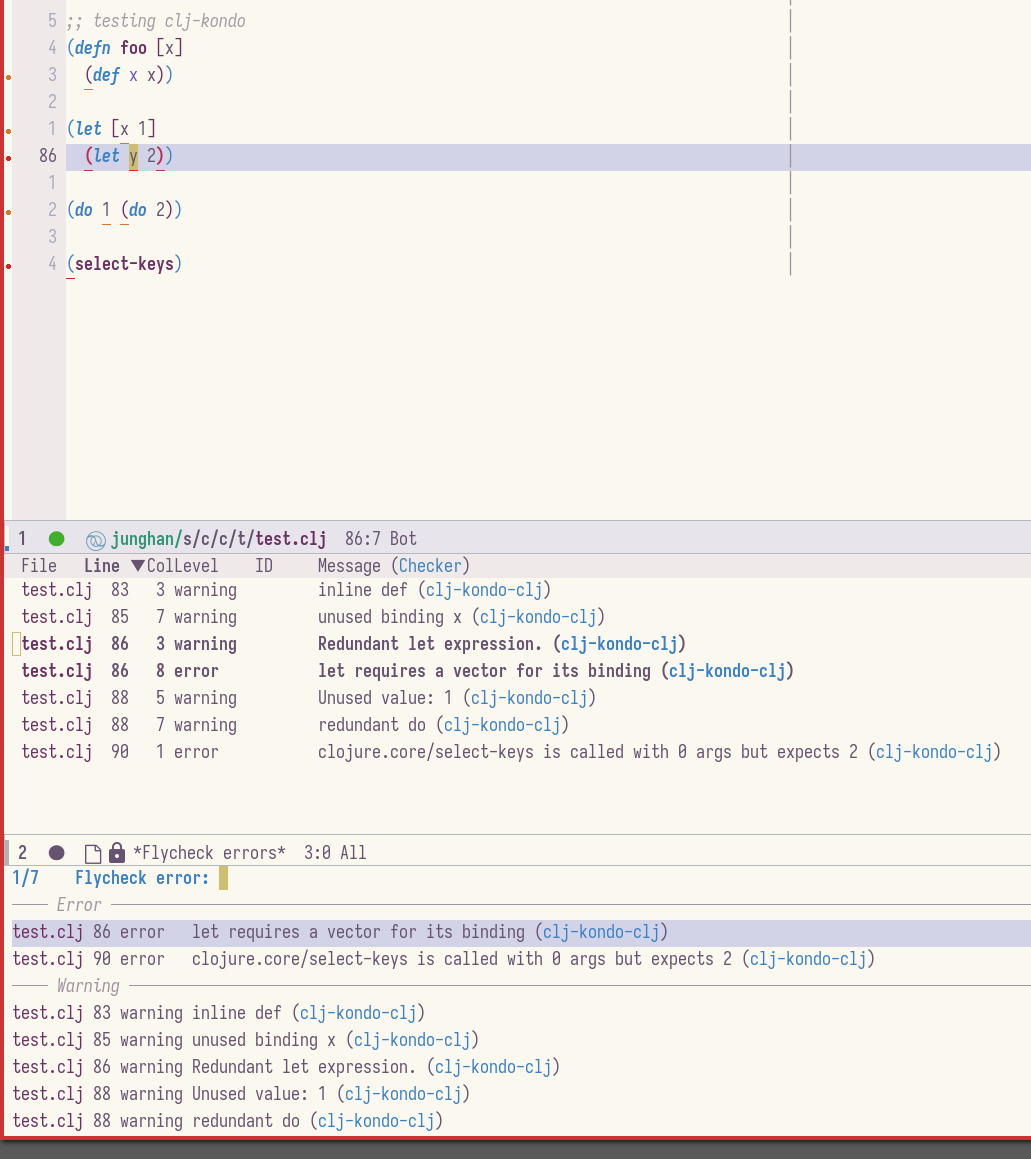Image resolution: width=1031 pixels, height=1159 pixels.
Task: Click the Clojure swirl icon beside junghan
Action: [x=96, y=540]
